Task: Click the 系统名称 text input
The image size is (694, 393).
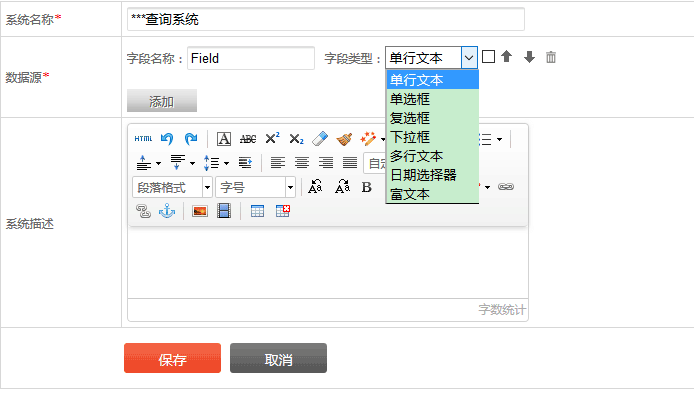Action: [x=326, y=19]
